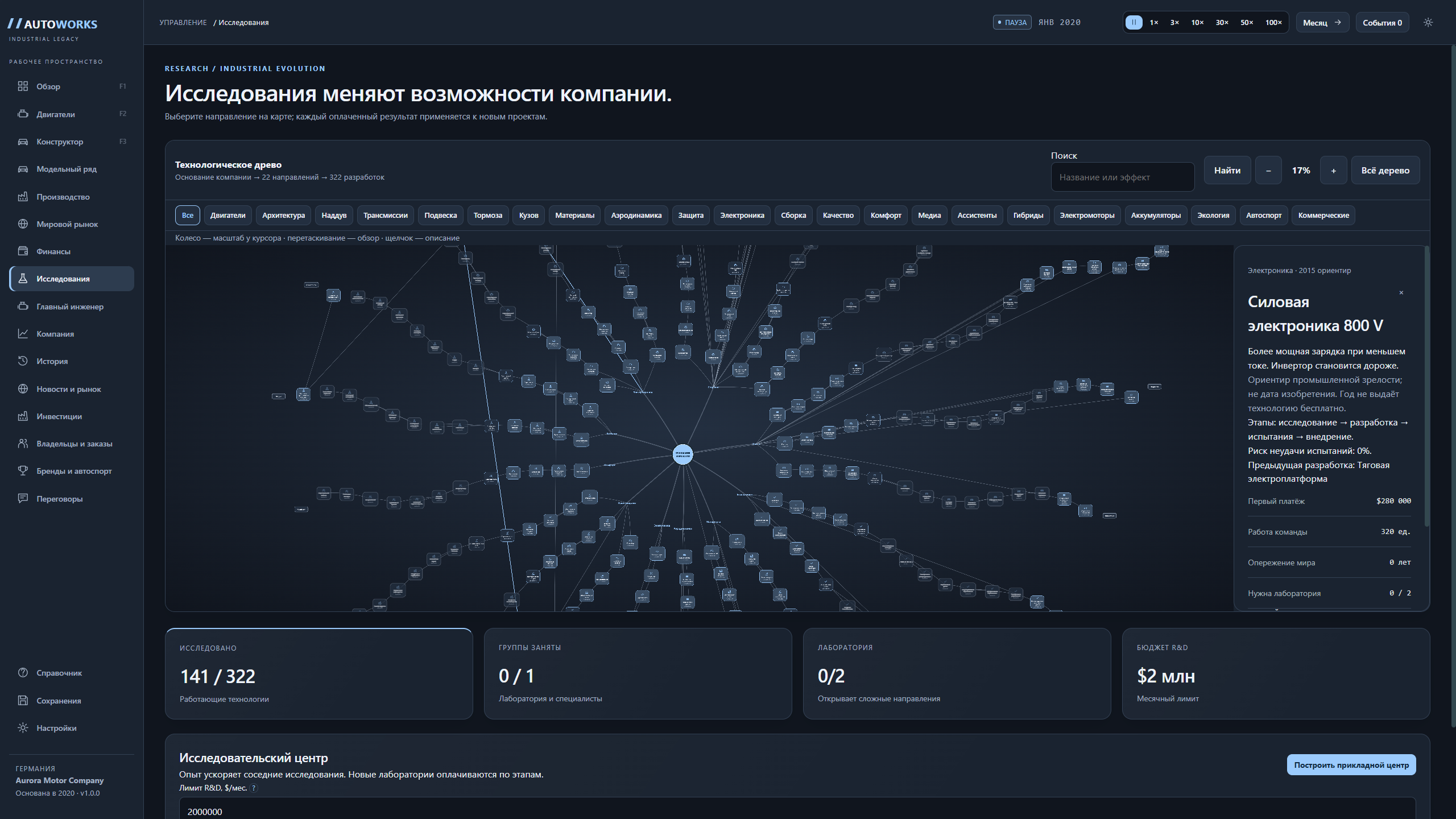
Task: Toggle the light/dark theme sun icon
Action: click(1428, 23)
